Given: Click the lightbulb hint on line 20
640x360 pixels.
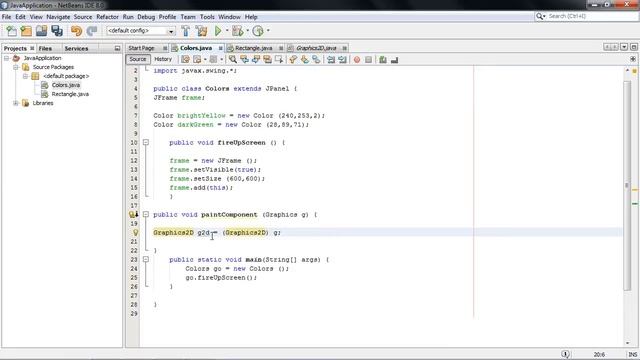Looking at the screenshot, I should 136,232.
